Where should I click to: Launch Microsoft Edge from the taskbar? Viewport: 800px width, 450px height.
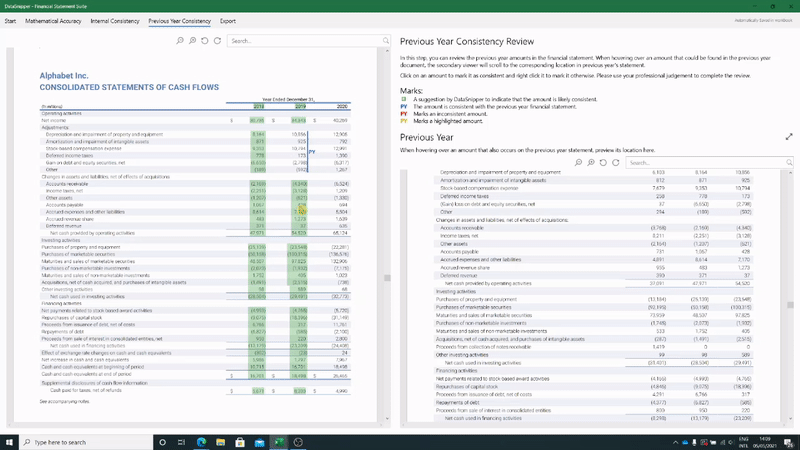point(201,442)
